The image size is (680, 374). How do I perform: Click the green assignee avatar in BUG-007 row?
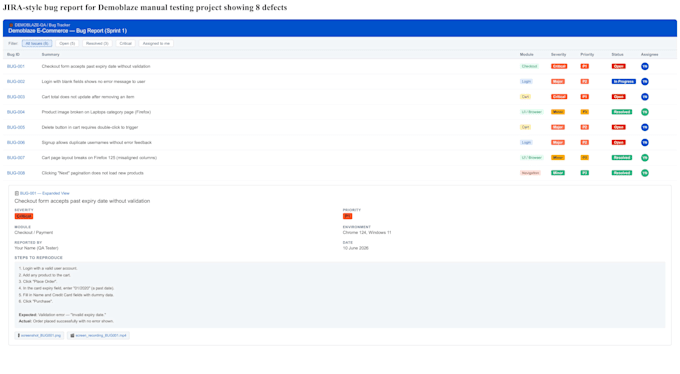tap(645, 157)
